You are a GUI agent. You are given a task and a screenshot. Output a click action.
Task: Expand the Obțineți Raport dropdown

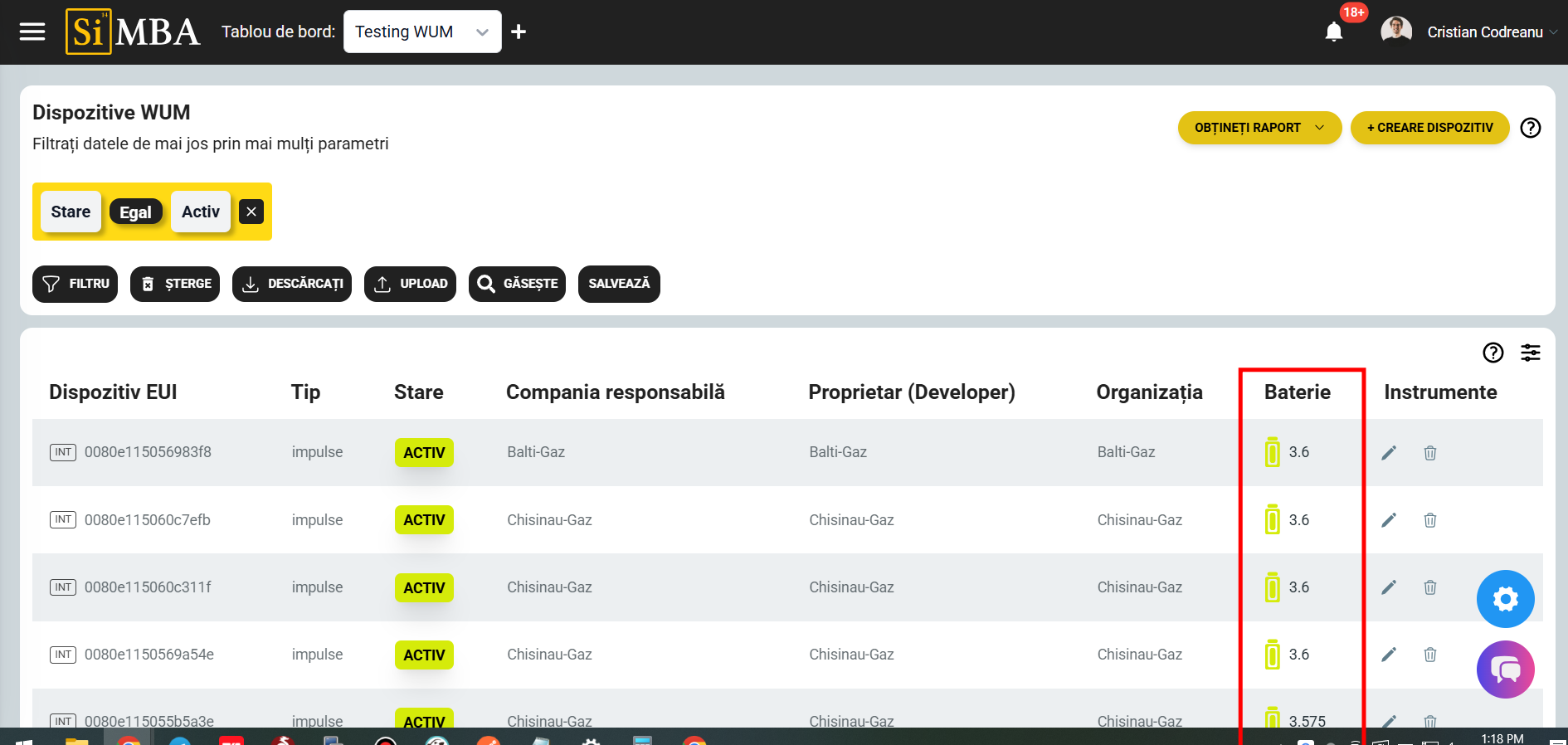[1259, 128]
